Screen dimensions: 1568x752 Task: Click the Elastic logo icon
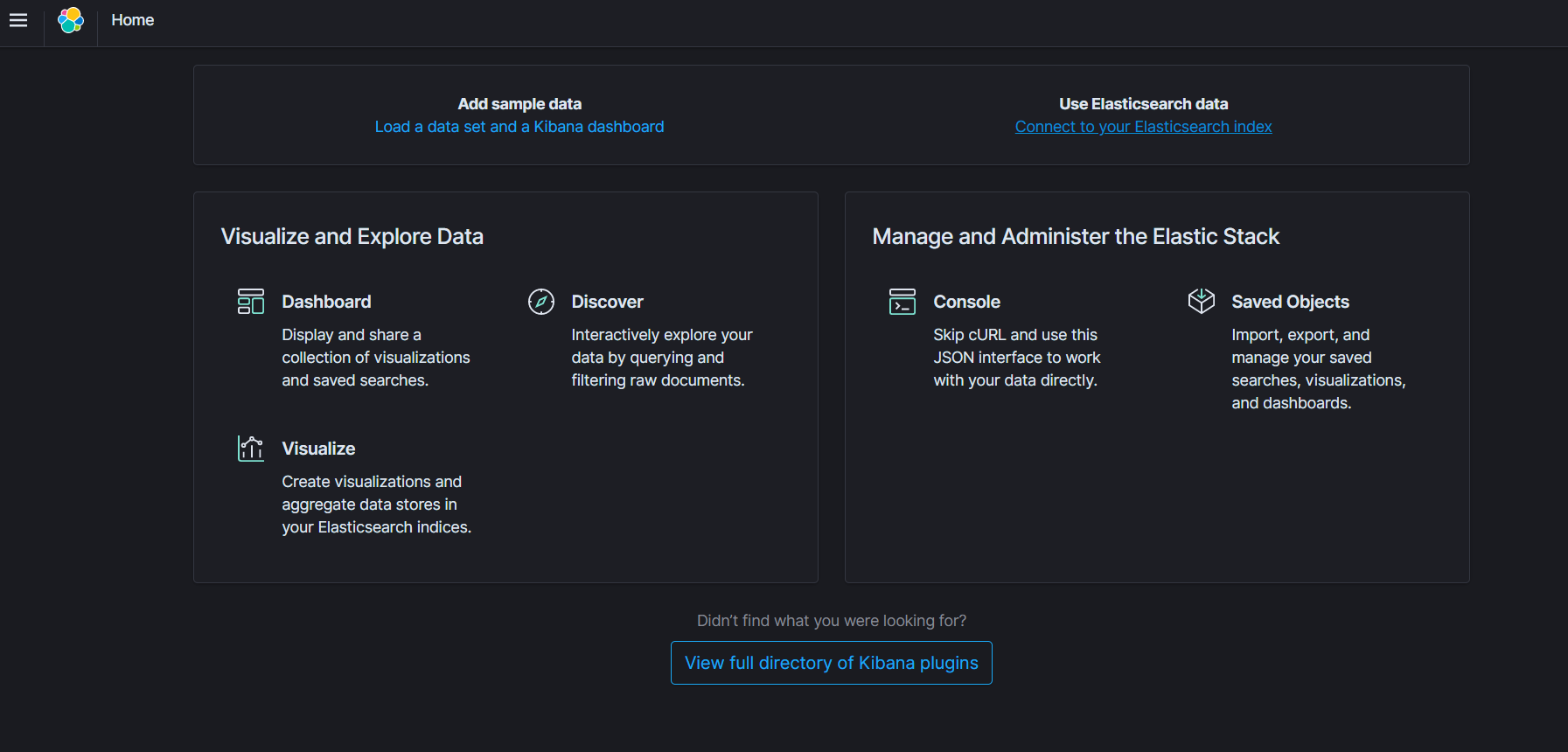click(x=70, y=20)
